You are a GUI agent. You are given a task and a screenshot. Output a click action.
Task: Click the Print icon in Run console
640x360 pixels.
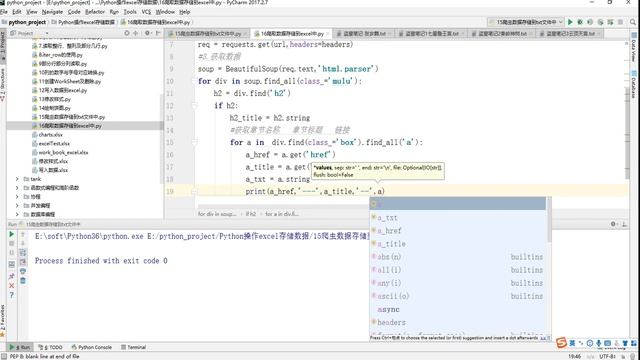(23, 271)
